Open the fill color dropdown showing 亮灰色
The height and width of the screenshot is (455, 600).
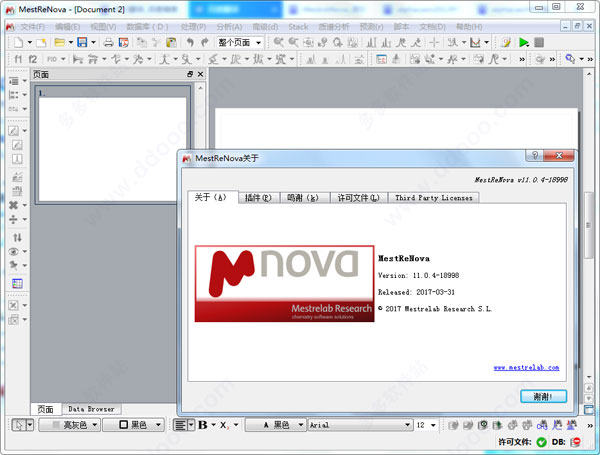(x=70, y=425)
